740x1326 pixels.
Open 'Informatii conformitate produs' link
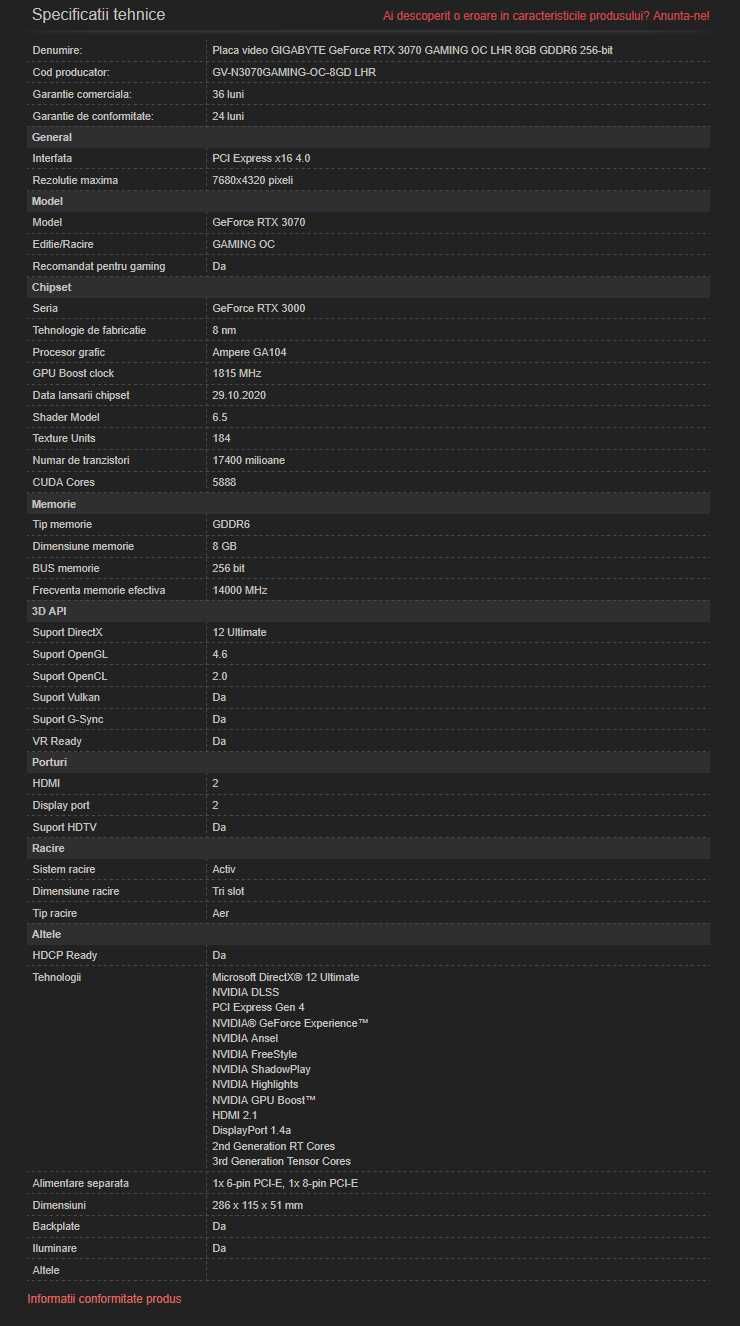tap(104, 1299)
